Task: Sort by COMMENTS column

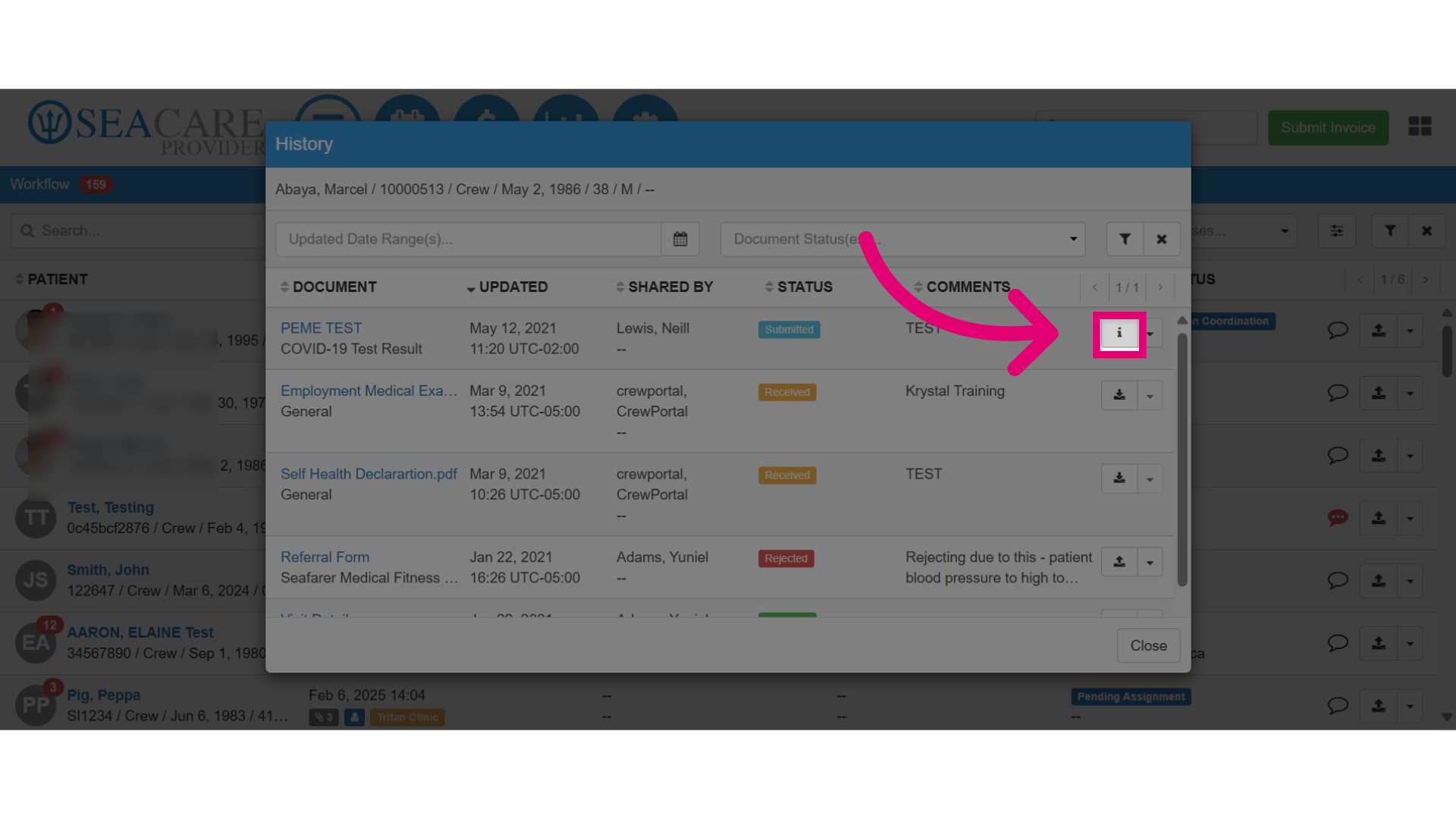Action: [962, 287]
